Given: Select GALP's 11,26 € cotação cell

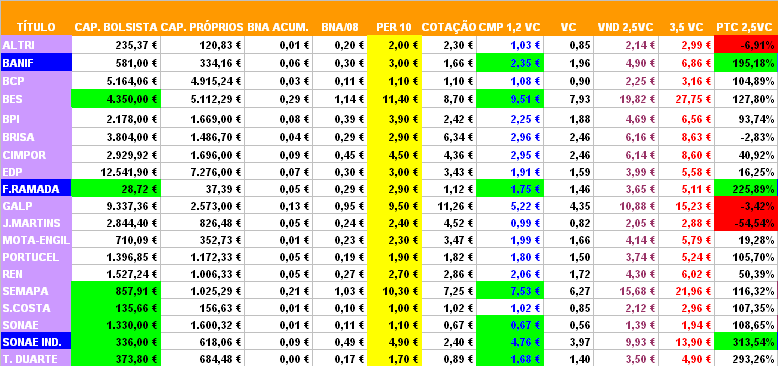Looking at the screenshot, I should 449,206.
